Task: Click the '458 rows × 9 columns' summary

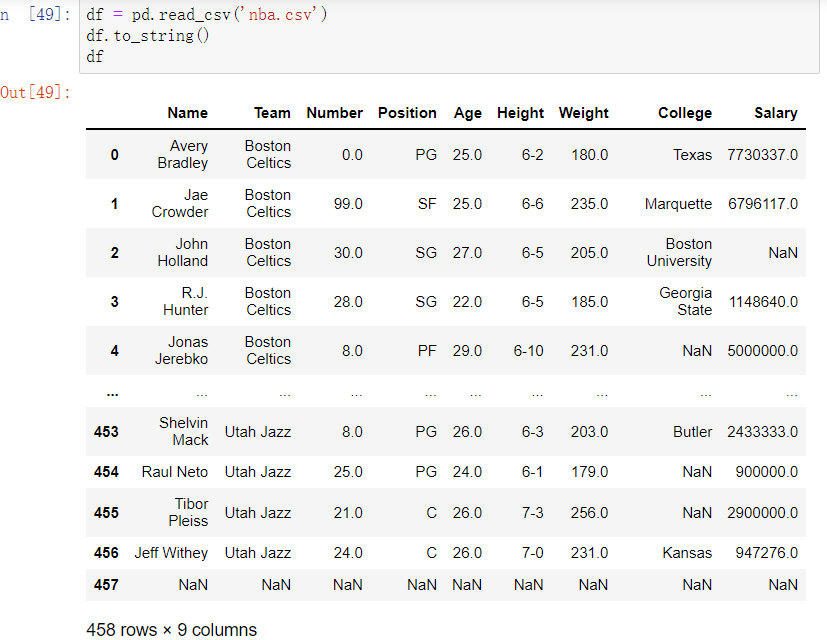Action: pyautogui.click(x=171, y=630)
